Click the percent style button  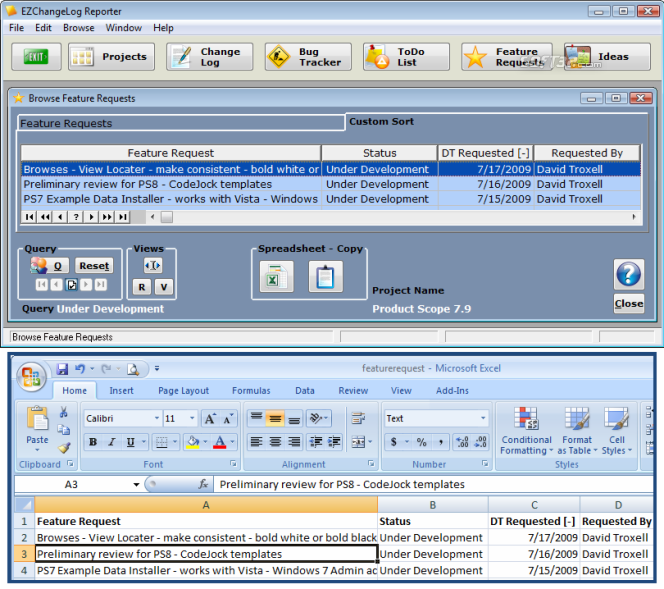click(x=421, y=442)
